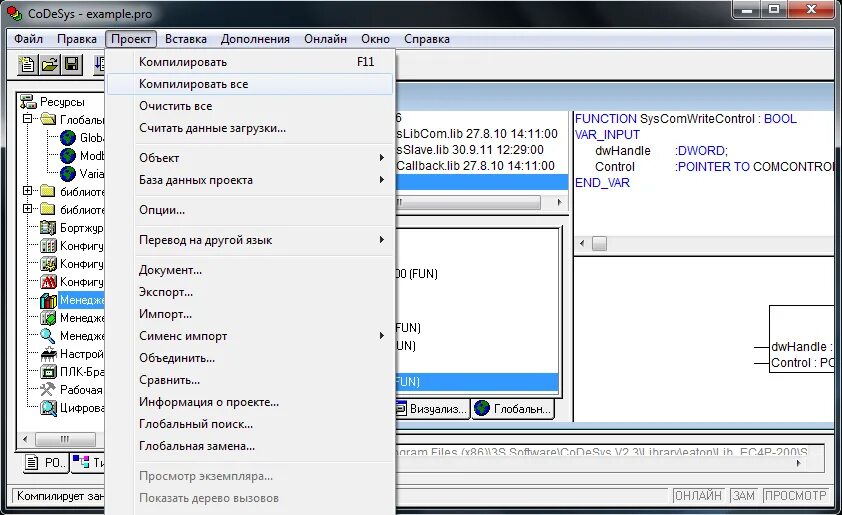Choose Компилировать from Проект menu
Viewport: 842px width, 515px height.
[x=250, y=62]
